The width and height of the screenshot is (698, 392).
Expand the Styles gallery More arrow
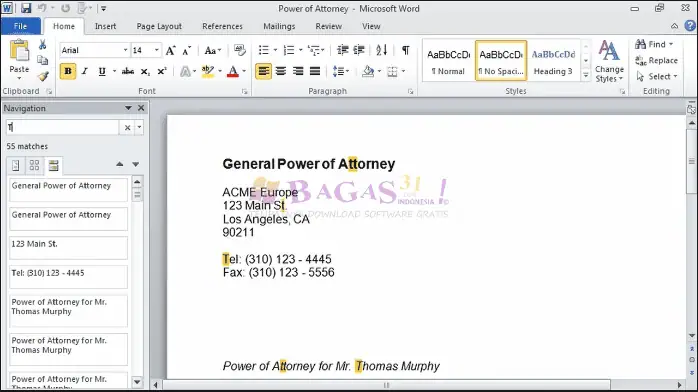tap(586, 76)
